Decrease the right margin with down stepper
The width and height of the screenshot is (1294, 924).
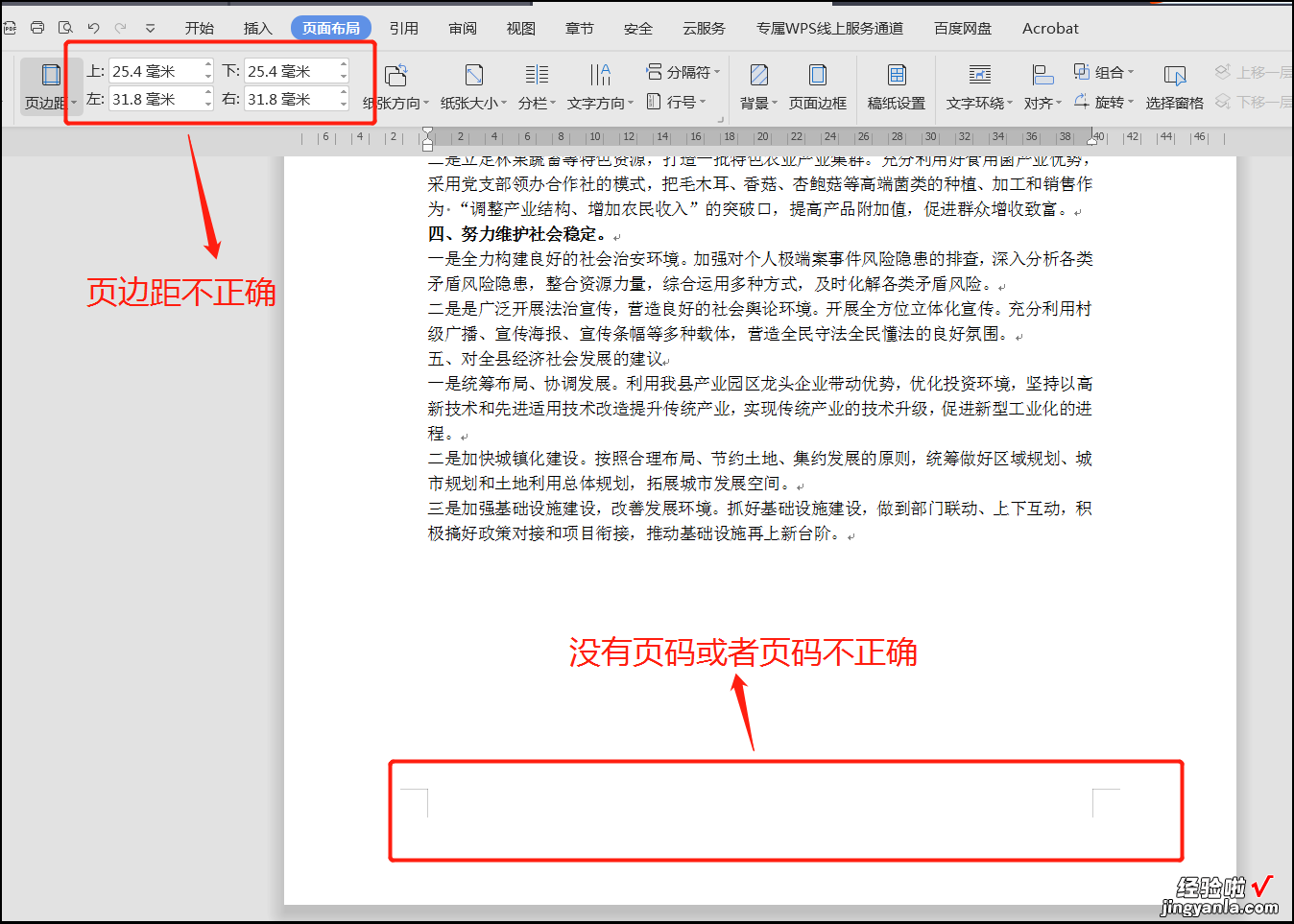click(x=344, y=105)
